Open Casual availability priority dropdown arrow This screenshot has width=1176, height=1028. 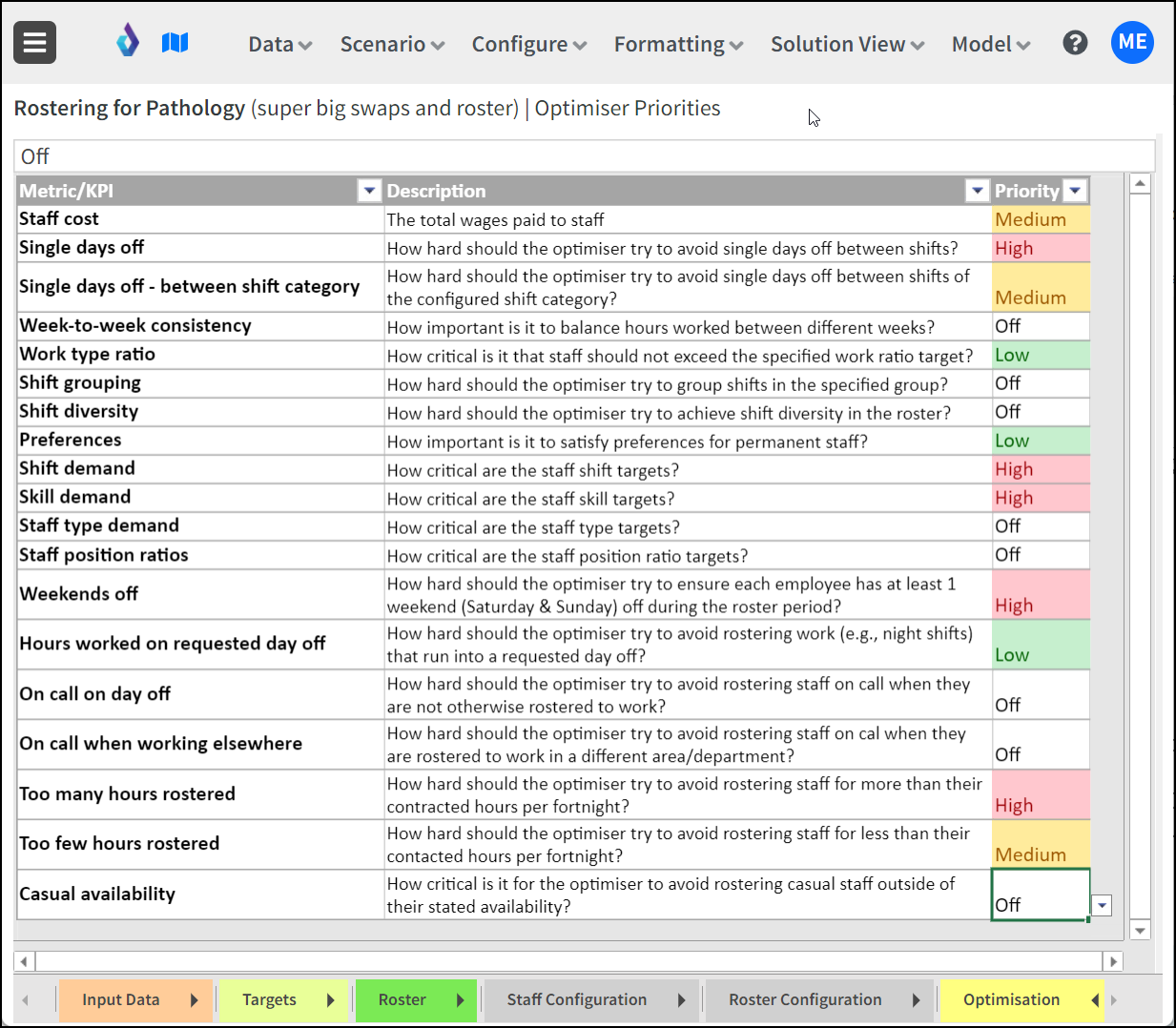(1102, 906)
